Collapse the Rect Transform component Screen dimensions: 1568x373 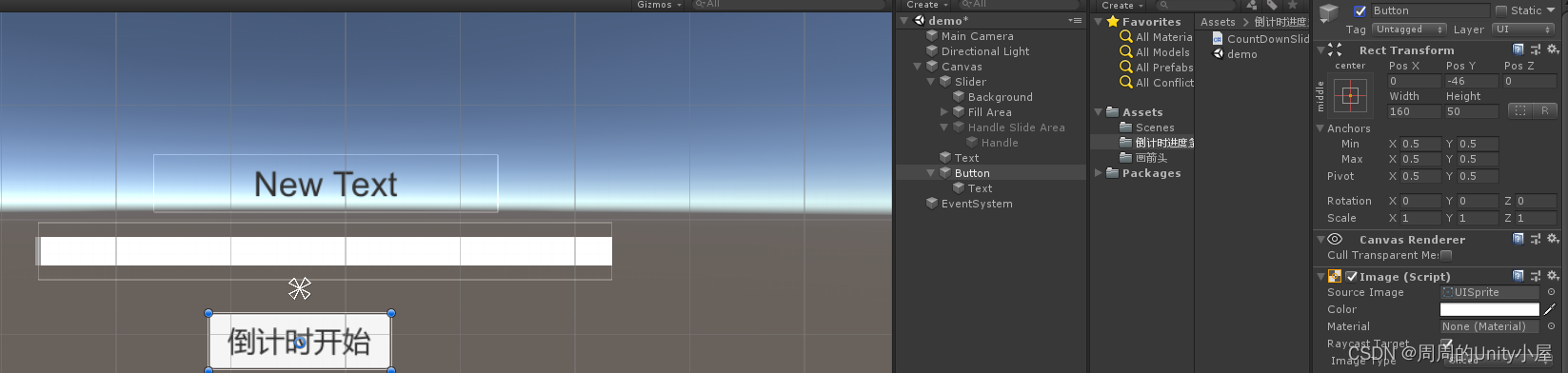point(1320,49)
